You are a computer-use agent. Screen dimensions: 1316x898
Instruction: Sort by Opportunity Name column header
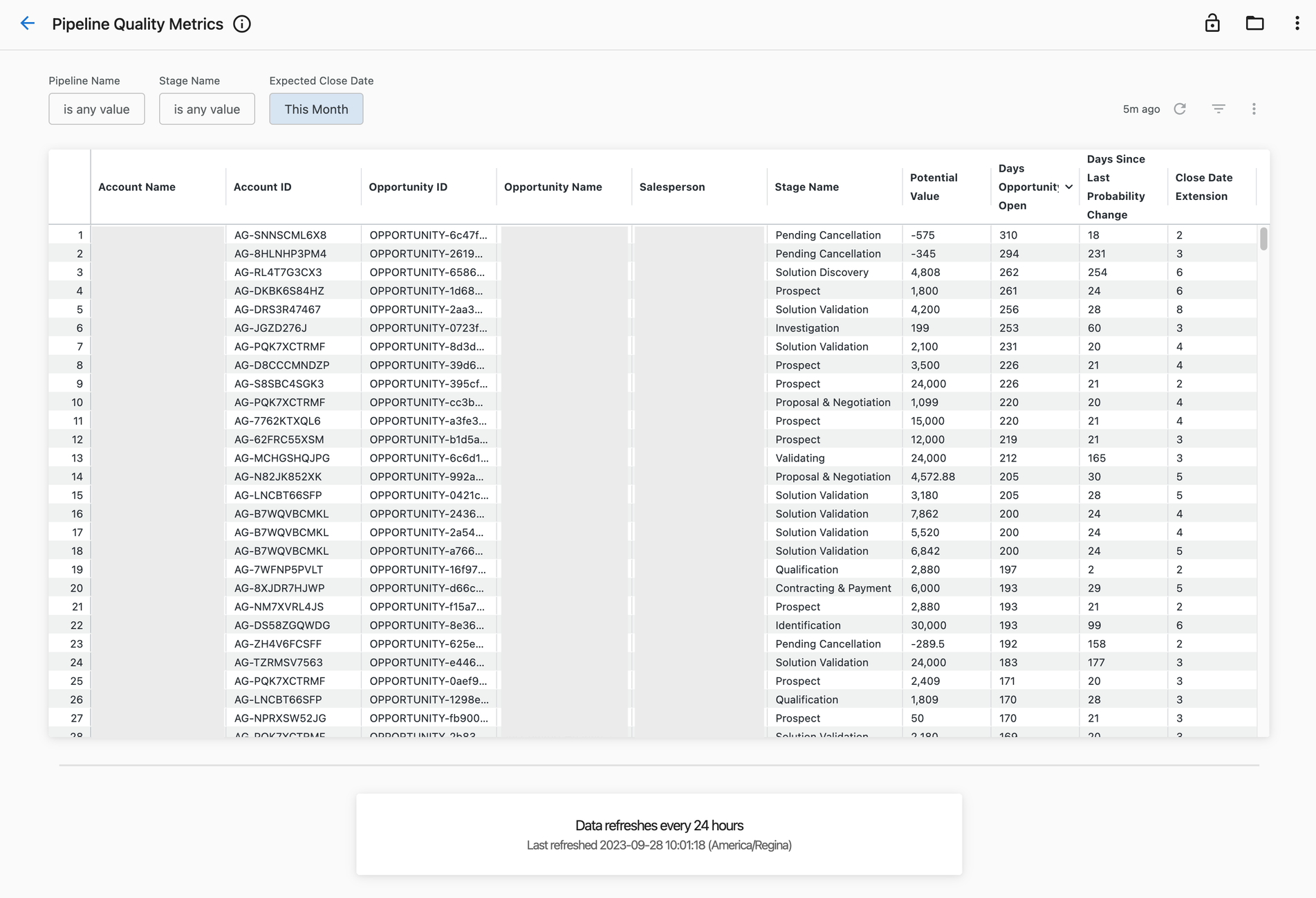553,187
